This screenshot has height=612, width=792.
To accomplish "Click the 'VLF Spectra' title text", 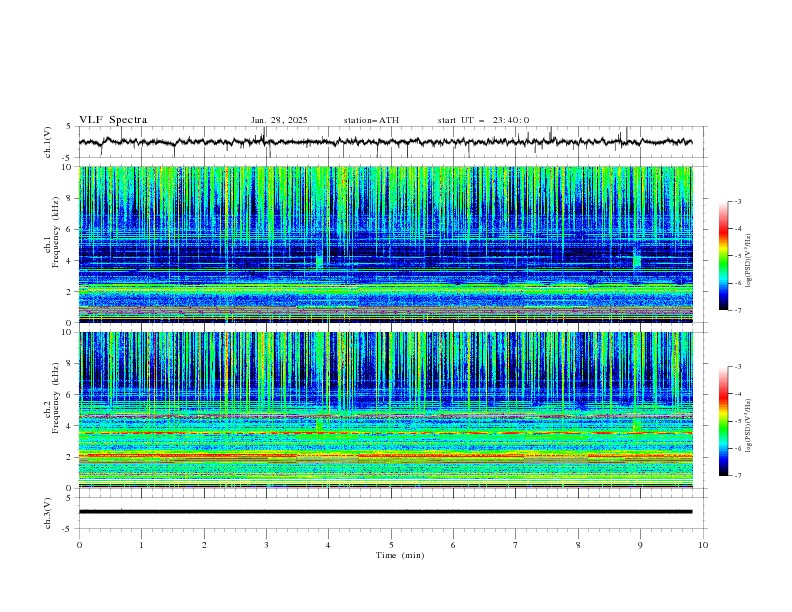I will tap(113, 120).
